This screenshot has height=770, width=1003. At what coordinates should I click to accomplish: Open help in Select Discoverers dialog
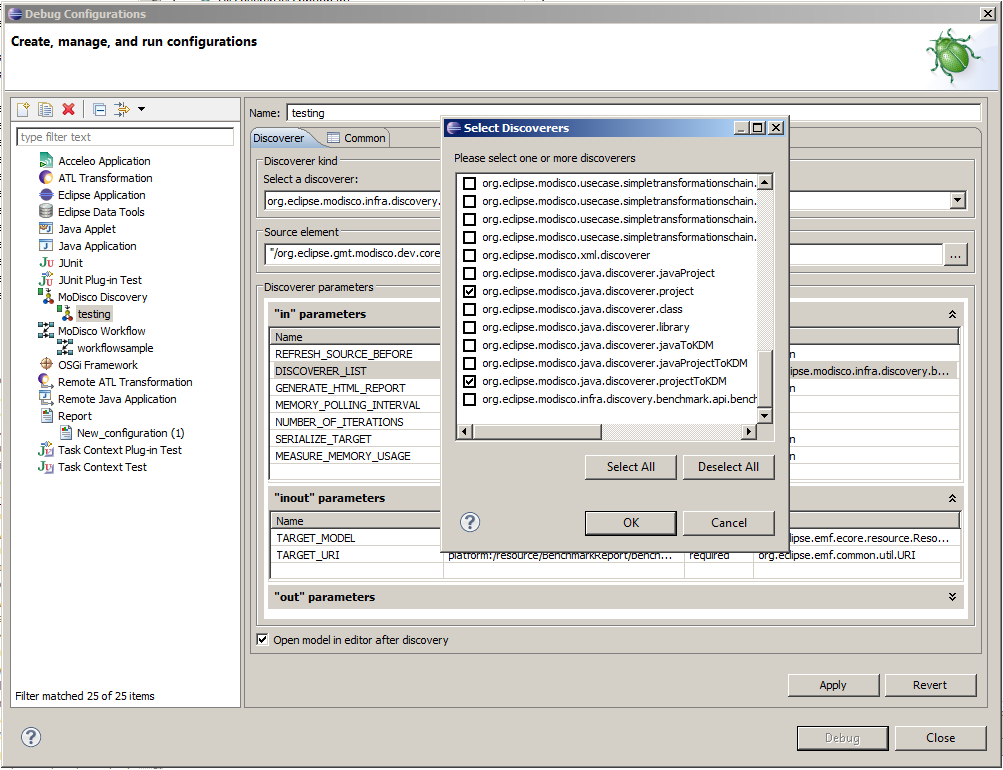[470, 522]
